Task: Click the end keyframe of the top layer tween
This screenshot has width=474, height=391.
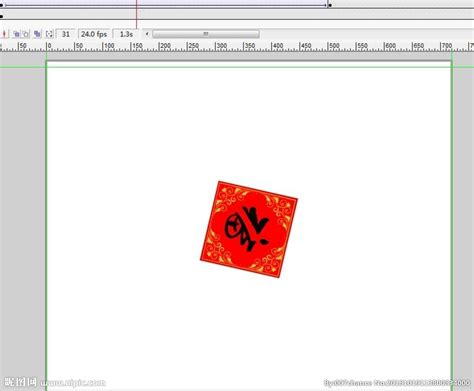Action: click(329, 5)
